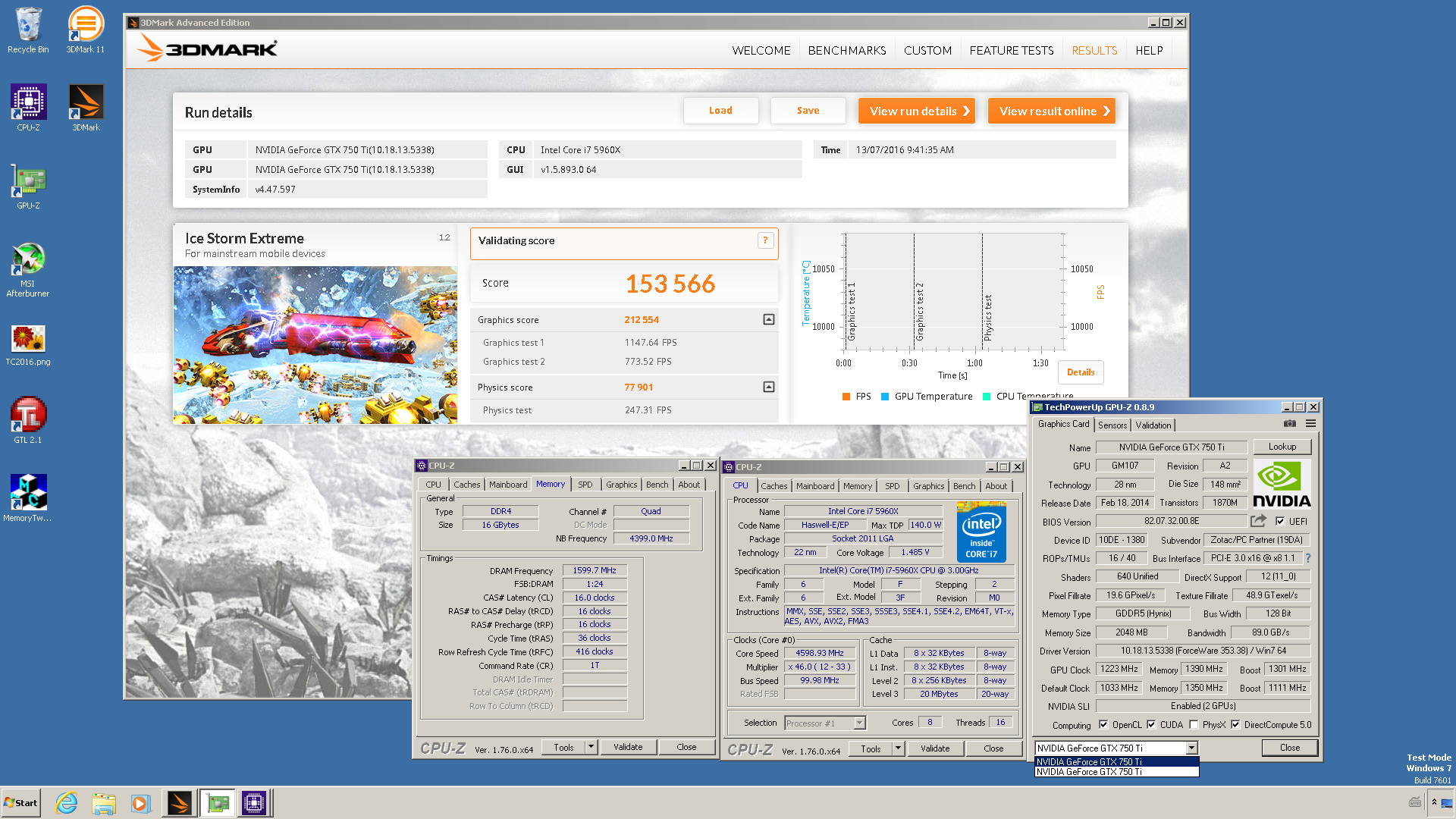
Task: Select the GTL 2.1 desktop icon
Action: (x=28, y=419)
